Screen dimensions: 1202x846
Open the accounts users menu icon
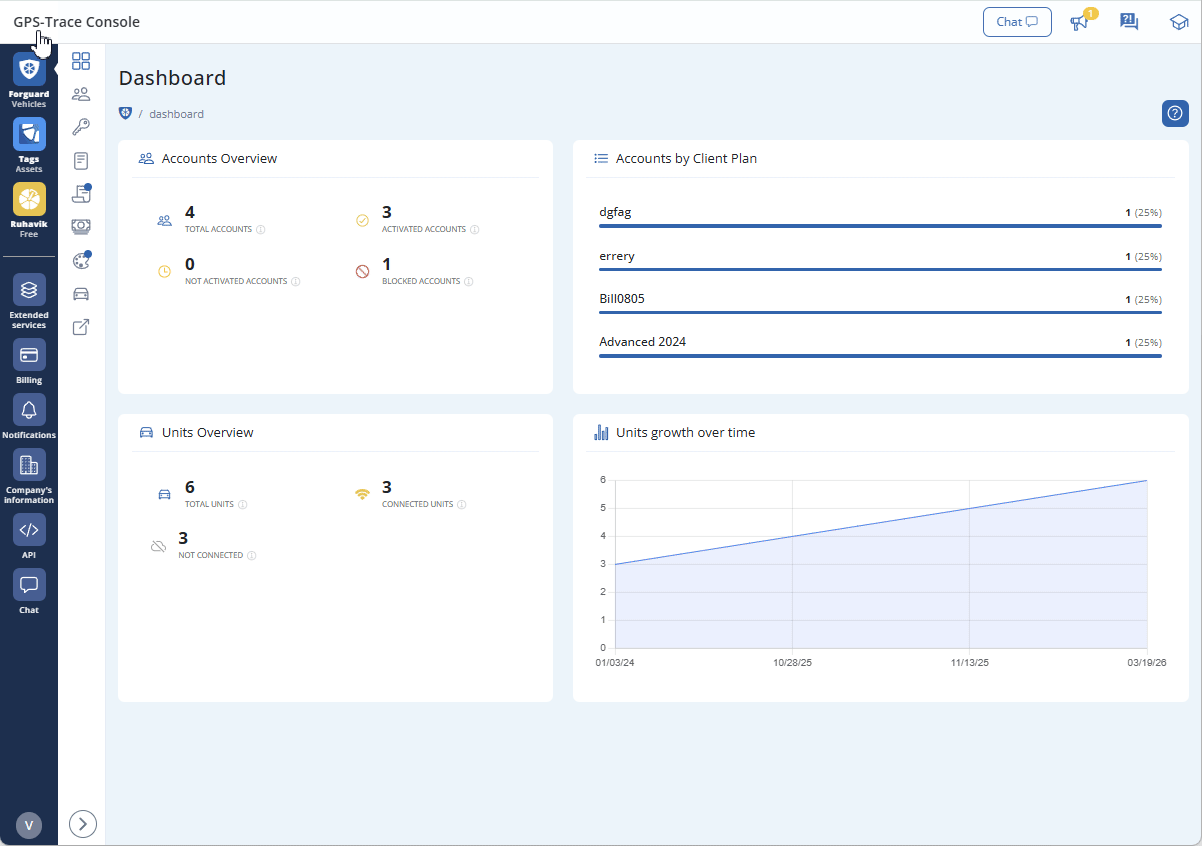click(81, 94)
